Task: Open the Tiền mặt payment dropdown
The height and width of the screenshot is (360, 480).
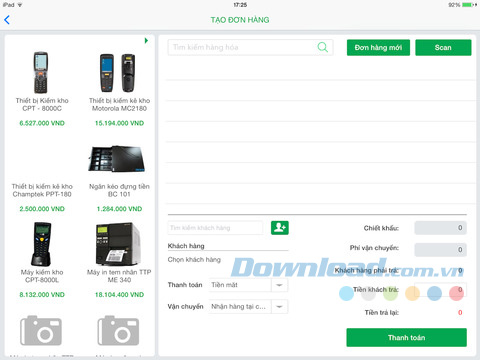Action: [248, 285]
